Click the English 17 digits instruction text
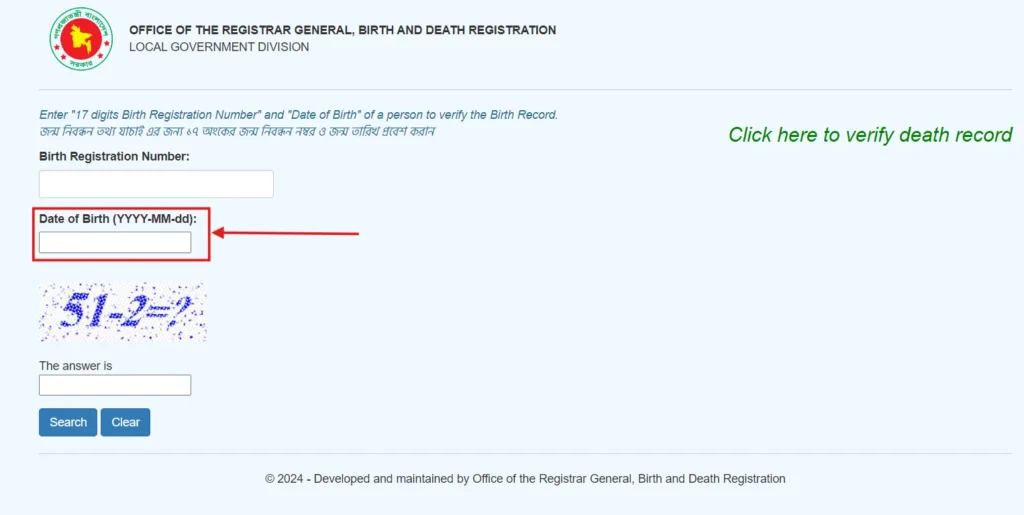 (298, 115)
